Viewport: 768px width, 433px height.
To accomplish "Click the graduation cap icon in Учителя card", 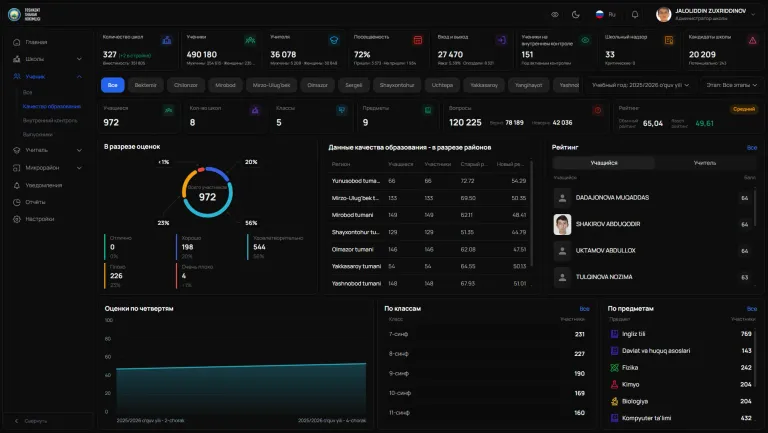I will [334, 40].
